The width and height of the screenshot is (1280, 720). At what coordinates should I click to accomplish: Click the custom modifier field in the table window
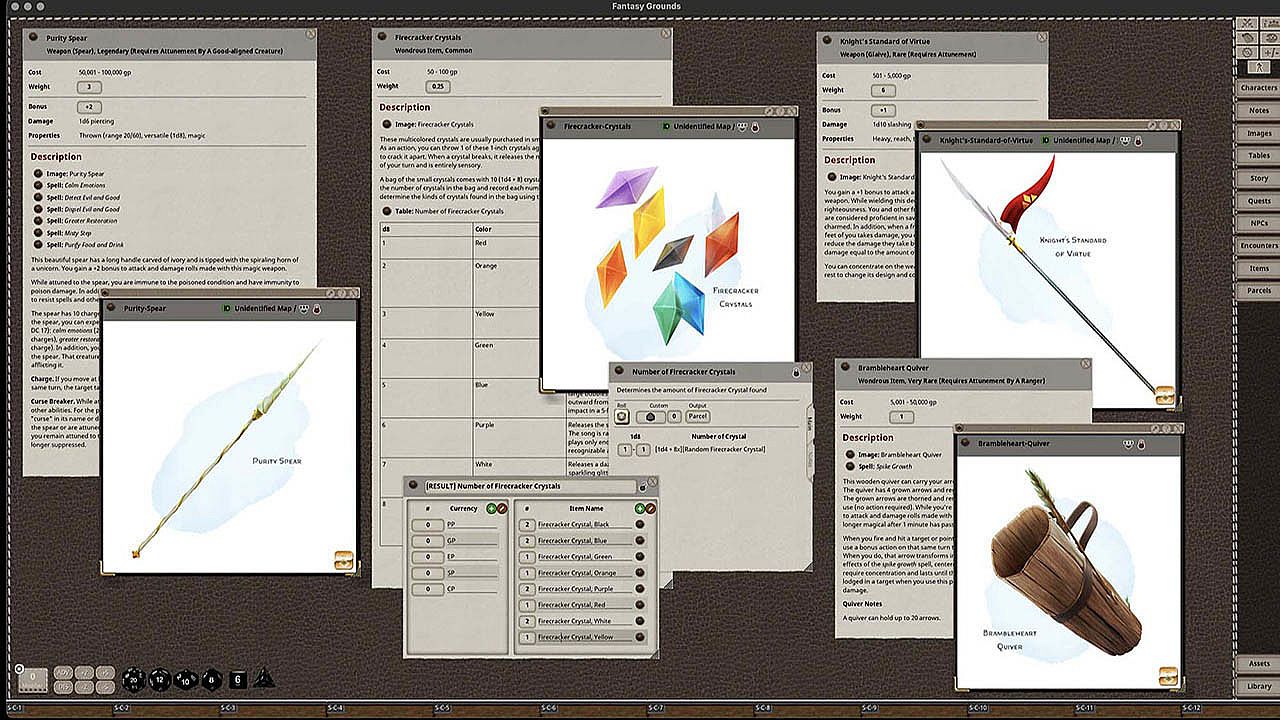674,416
